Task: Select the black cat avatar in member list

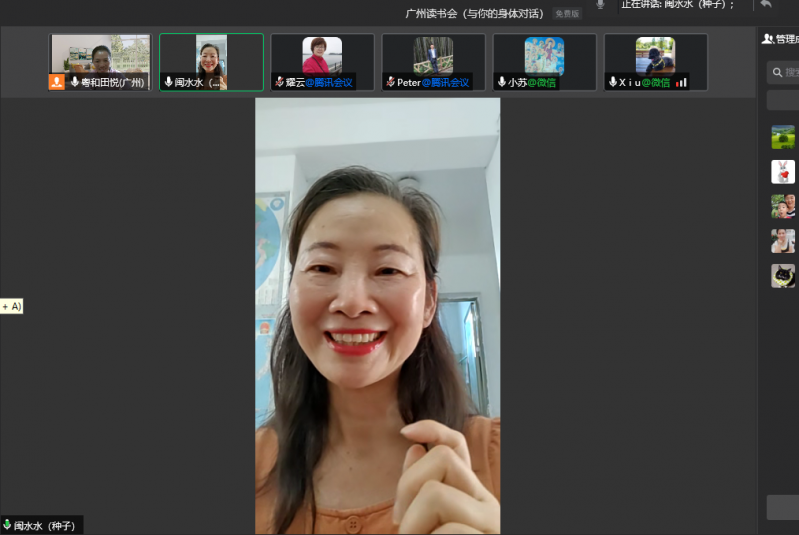Action: point(783,276)
